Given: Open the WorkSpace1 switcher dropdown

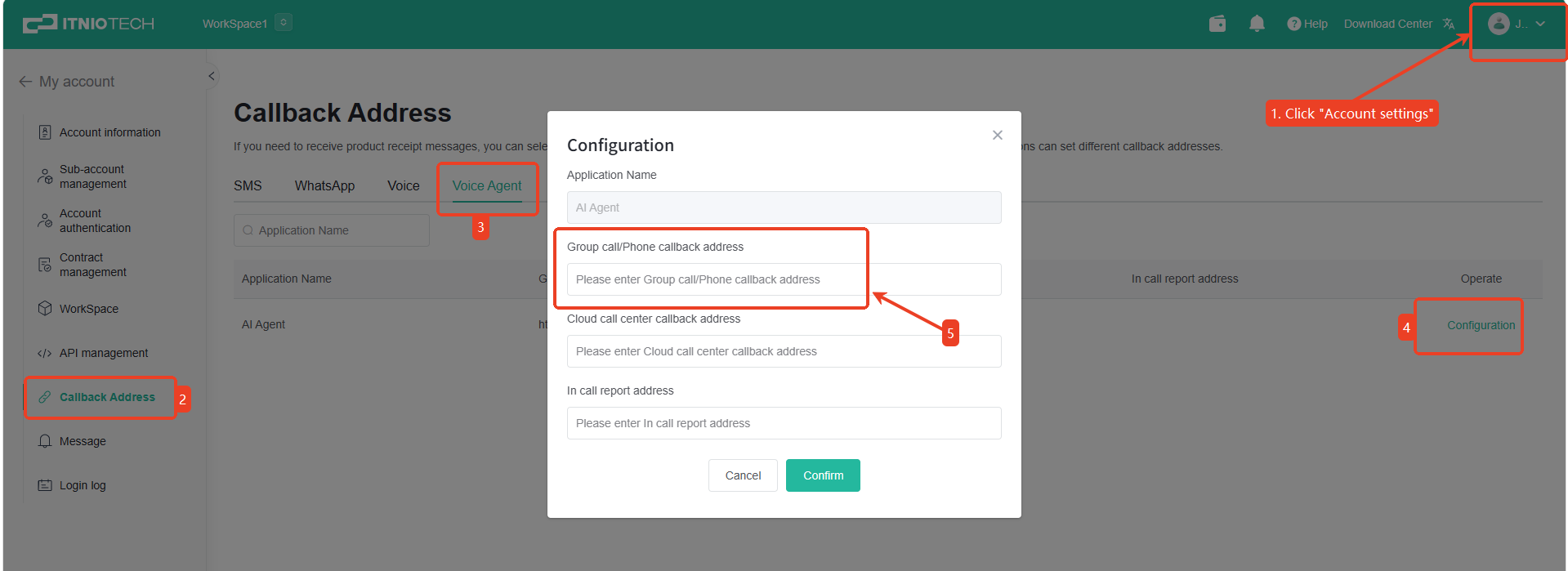Looking at the screenshot, I should coord(284,23).
